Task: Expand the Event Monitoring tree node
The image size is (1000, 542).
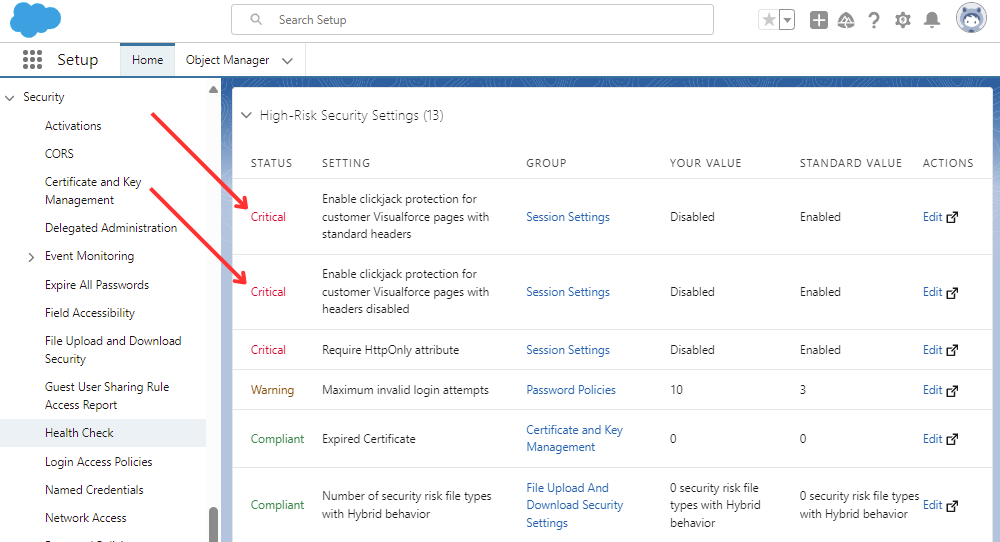Action: [x=32, y=257]
